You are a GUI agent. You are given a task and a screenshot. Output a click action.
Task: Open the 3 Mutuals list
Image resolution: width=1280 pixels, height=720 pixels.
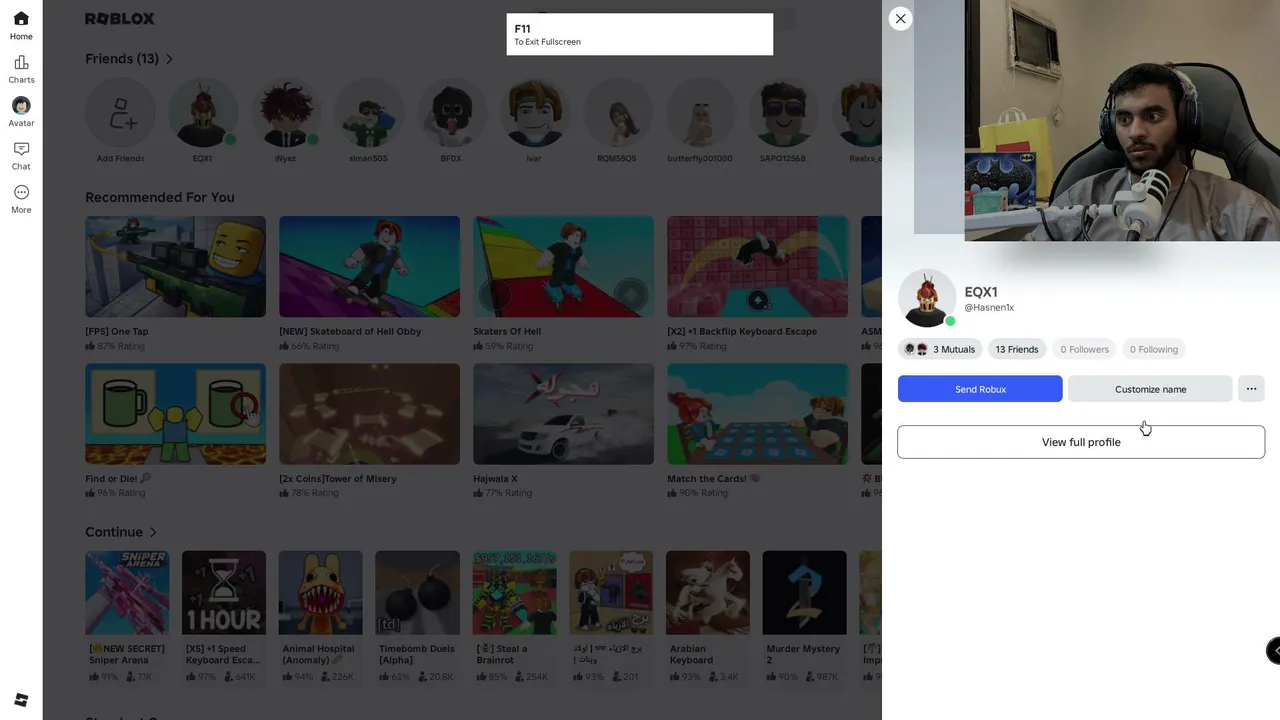940,349
